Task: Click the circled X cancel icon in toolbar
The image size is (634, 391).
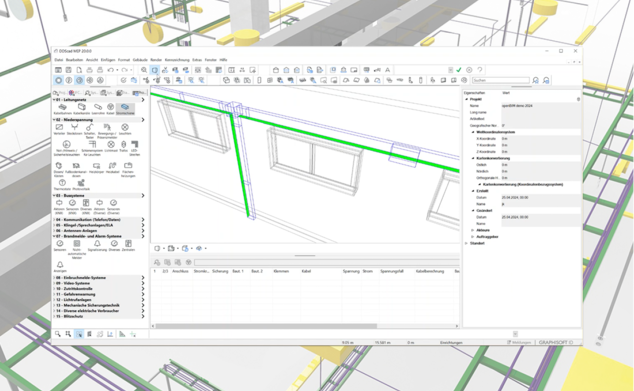Action: pos(469,70)
